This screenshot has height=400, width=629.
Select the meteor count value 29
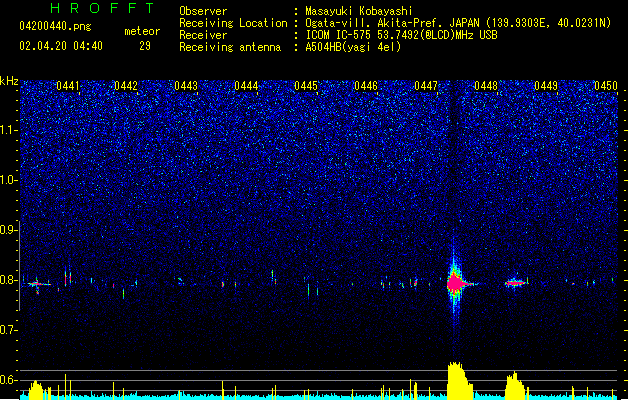(145, 46)
